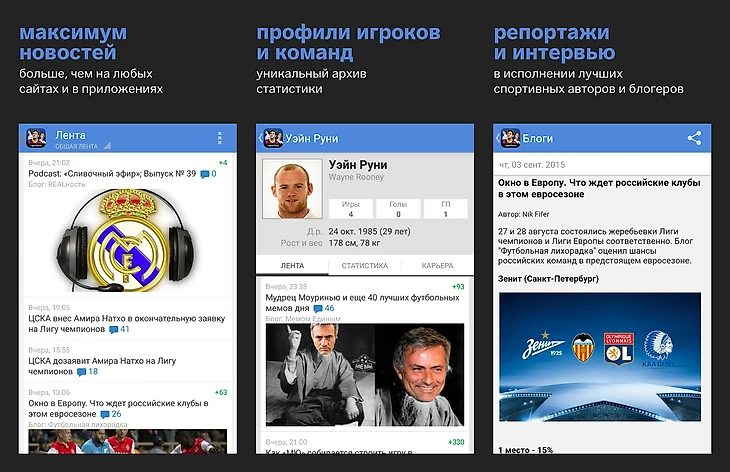Tap the heading максимум новостей
Screen dimensions: 730x472
click(73, 42)
